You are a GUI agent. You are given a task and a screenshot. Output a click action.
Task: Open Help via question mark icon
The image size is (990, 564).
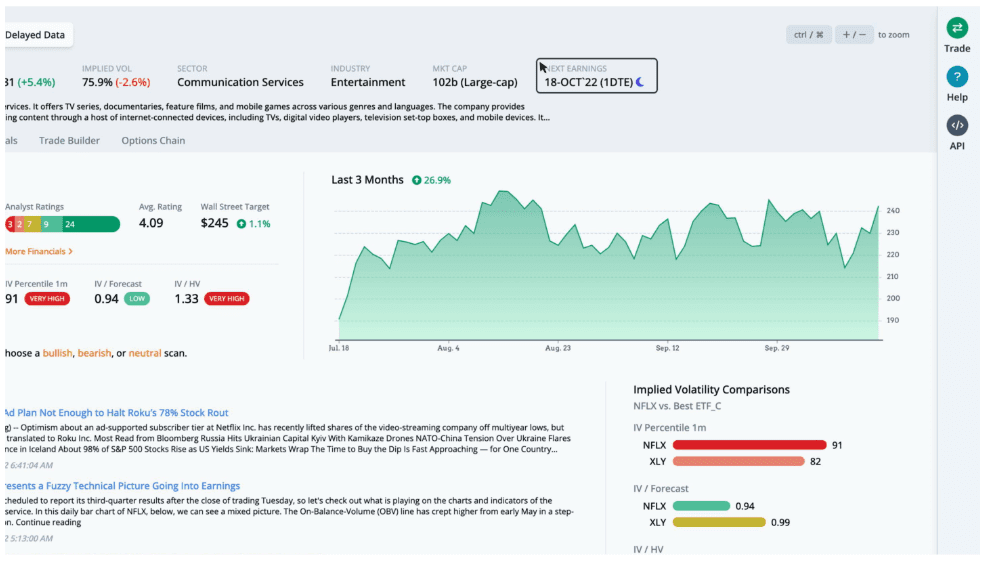point(957,77)
